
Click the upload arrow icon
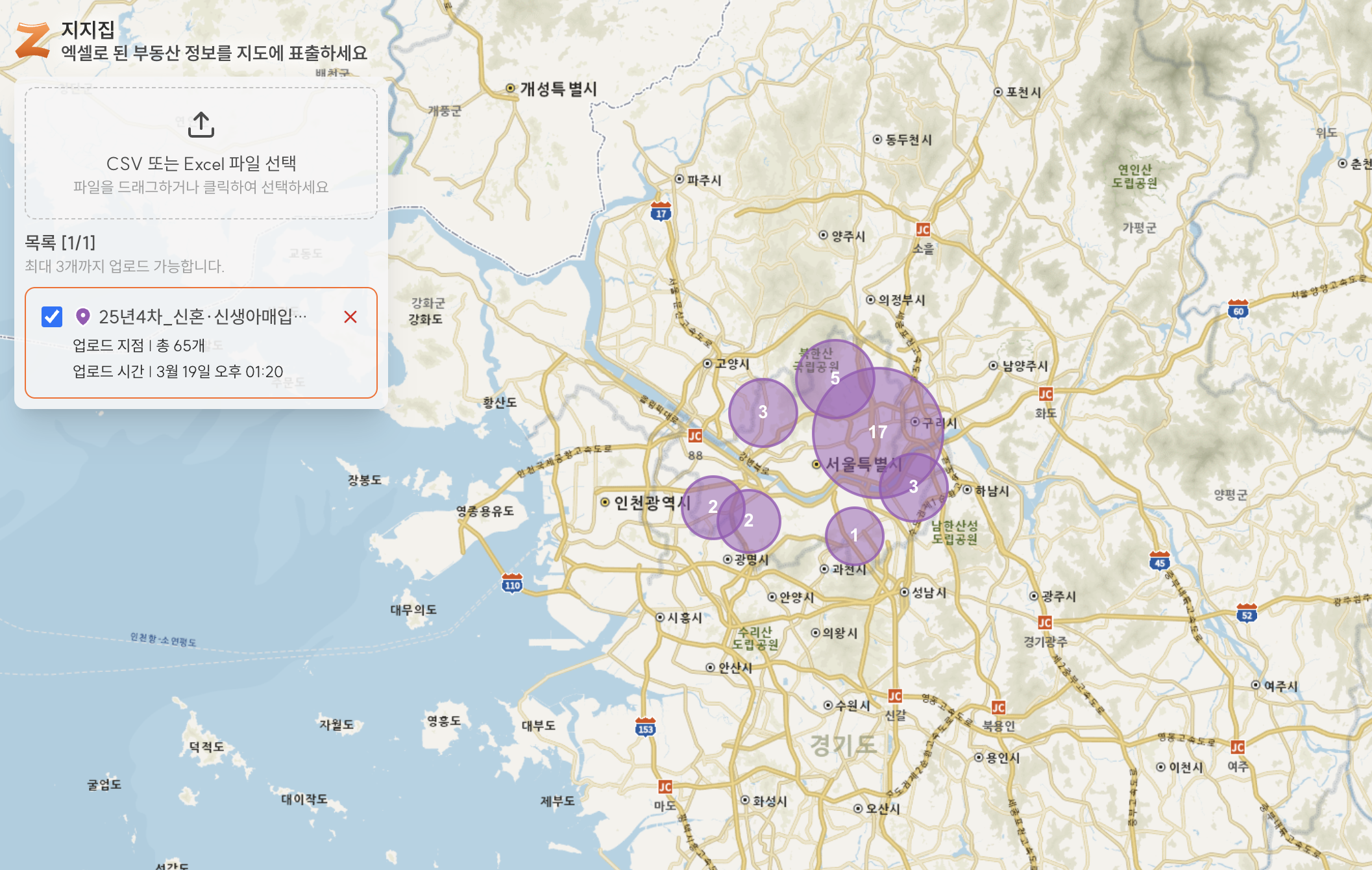201,125
